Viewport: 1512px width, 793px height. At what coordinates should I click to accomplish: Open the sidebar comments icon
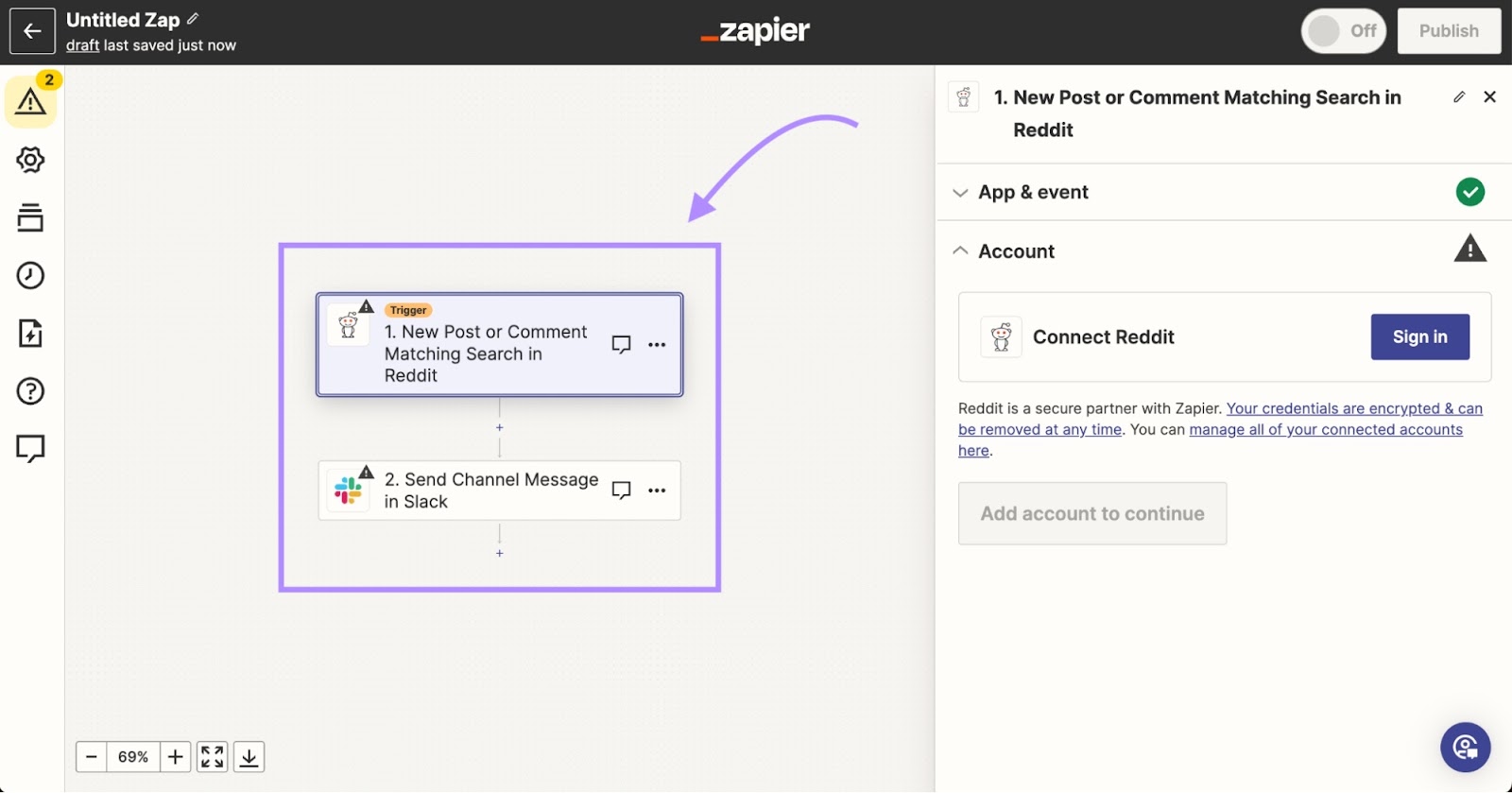(x=30, y=448)
